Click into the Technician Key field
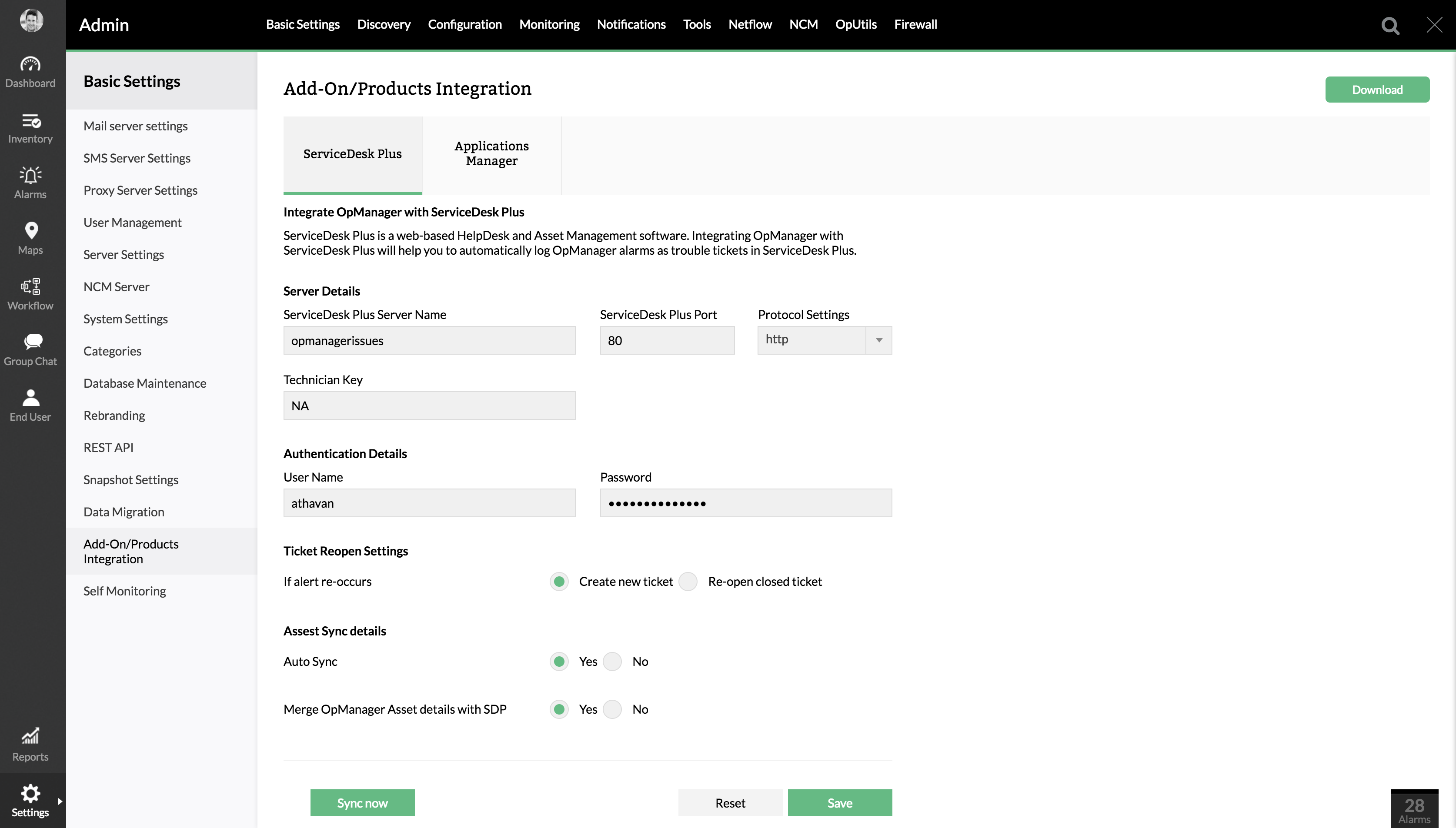 [429, 406]
